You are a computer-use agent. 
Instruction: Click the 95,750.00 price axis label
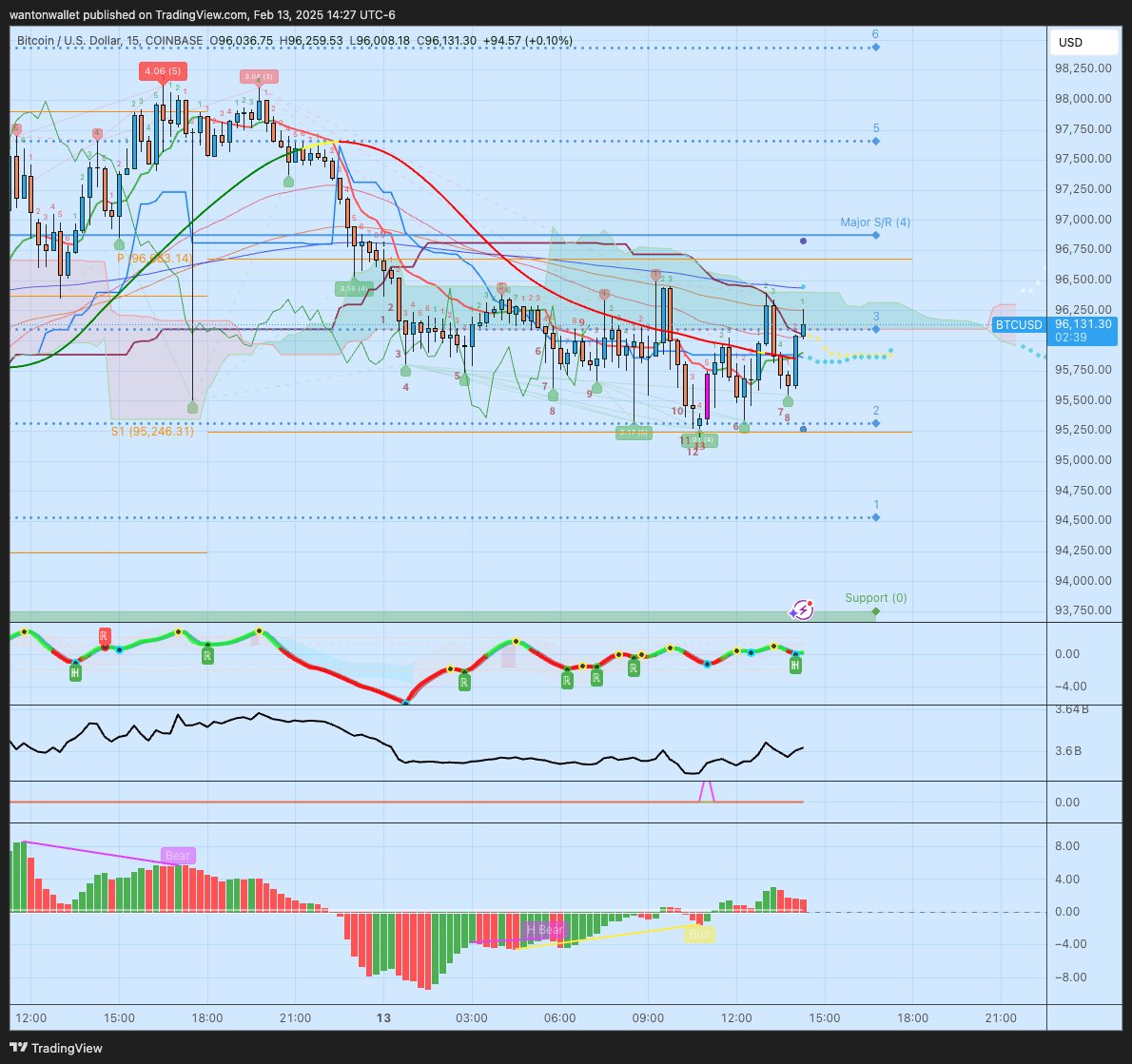pyautogui.click(x=1083, y=369)
